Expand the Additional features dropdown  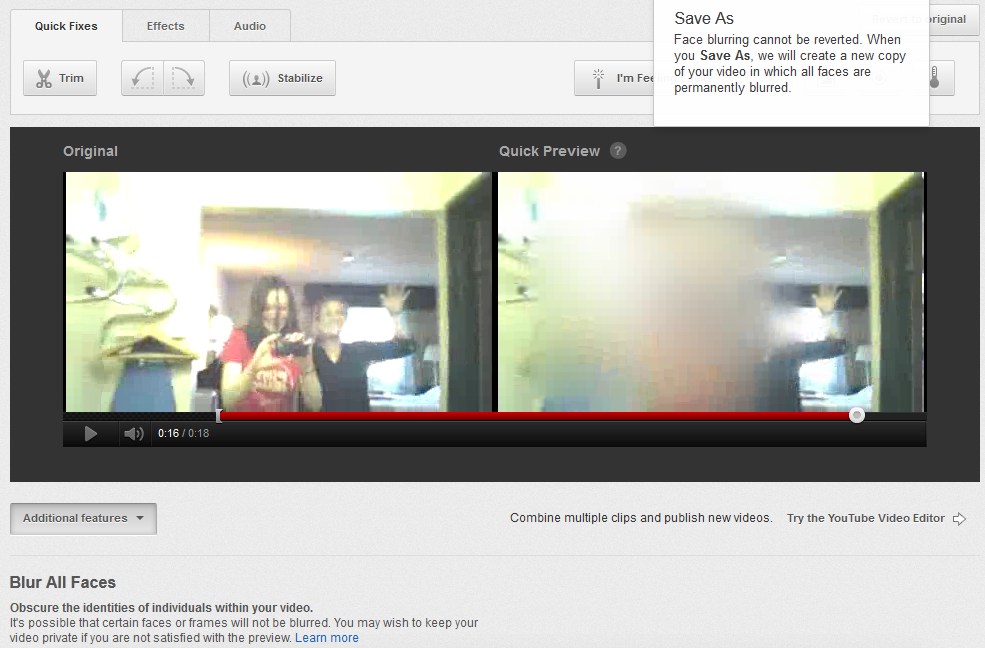tap(84, 518)
